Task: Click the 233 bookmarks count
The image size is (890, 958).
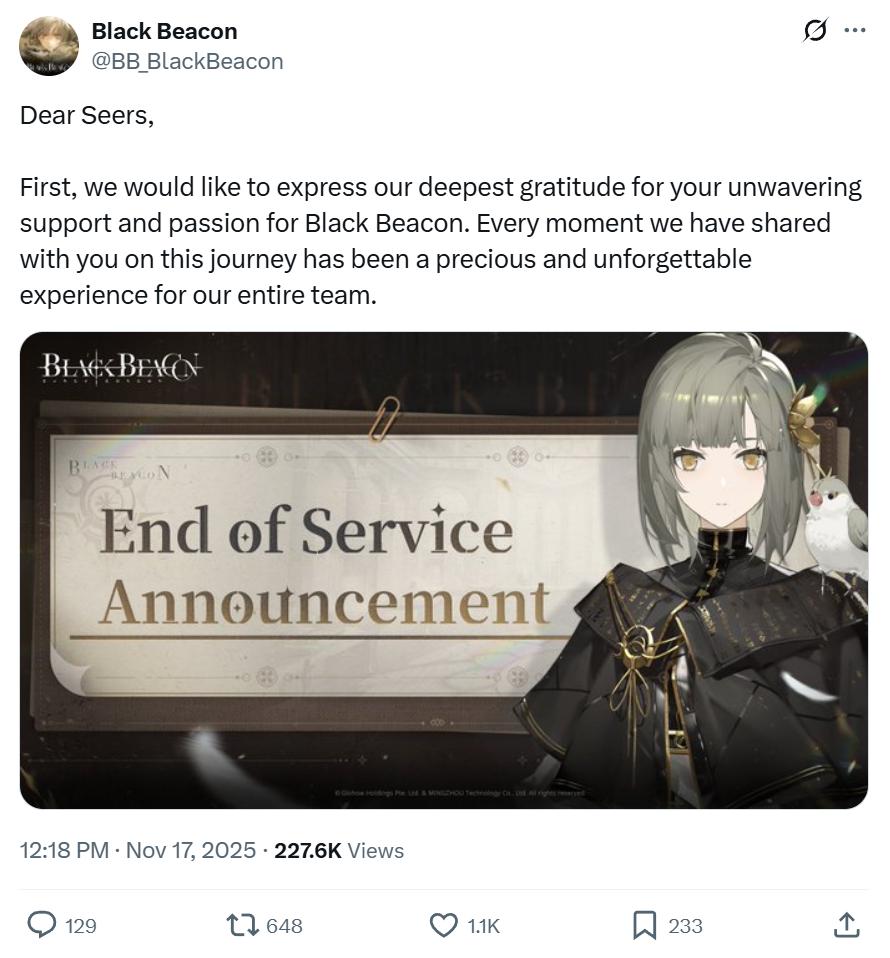Action: tap(685, 926)
